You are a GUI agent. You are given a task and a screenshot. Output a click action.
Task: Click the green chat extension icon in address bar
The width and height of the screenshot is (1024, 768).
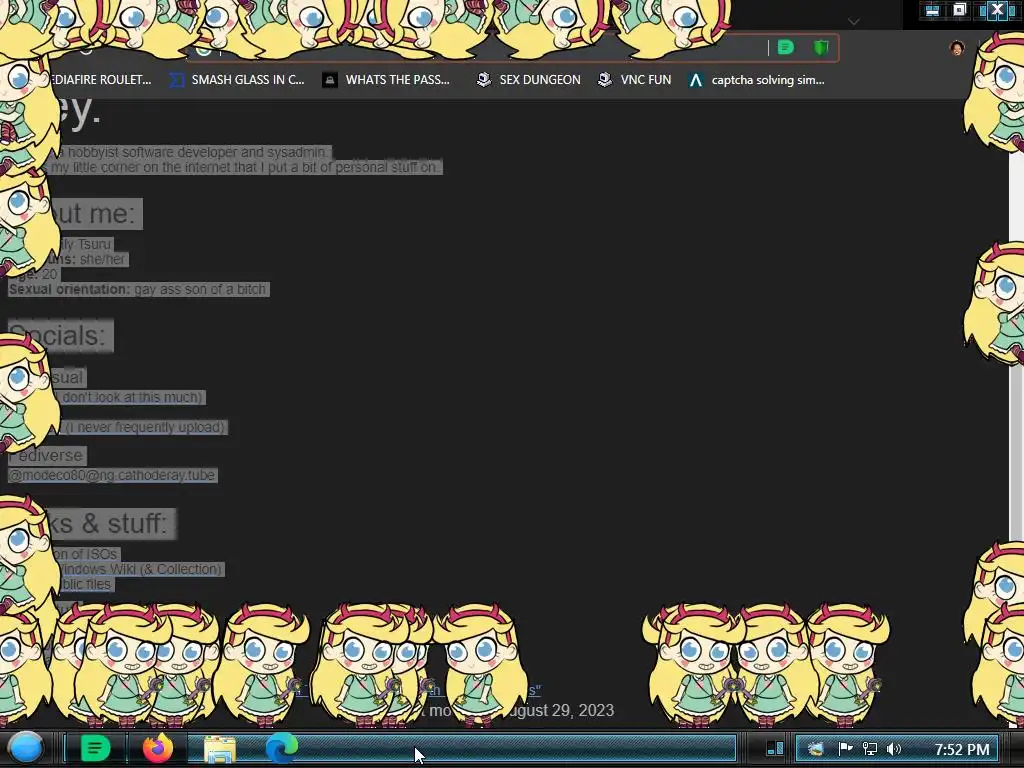click(786, 47)
